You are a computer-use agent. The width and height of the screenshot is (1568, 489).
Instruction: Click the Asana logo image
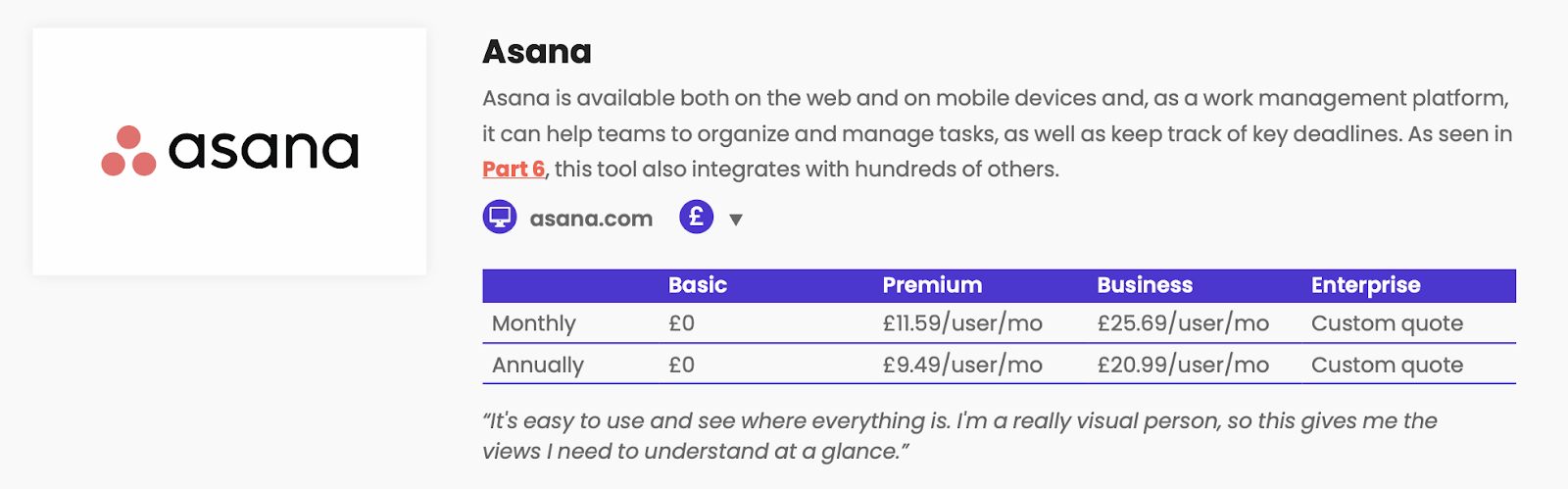[229, 151]
